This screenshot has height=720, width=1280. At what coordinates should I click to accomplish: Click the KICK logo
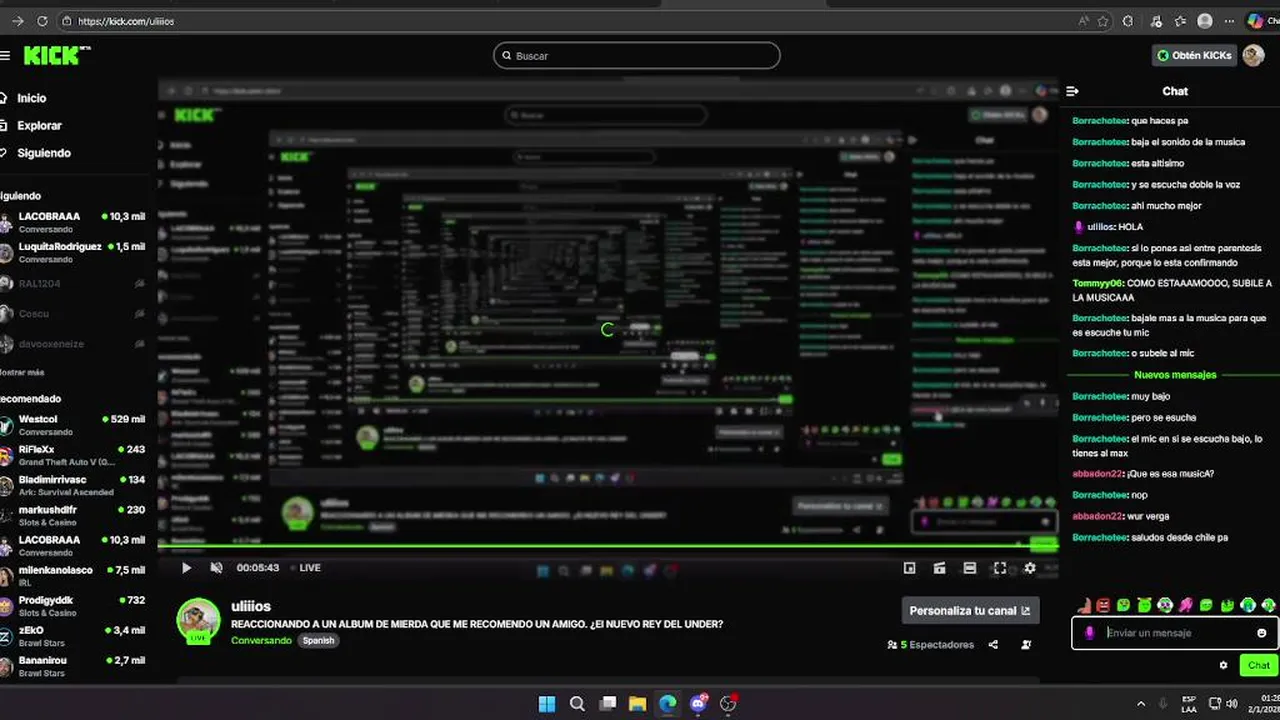(56, 56)
